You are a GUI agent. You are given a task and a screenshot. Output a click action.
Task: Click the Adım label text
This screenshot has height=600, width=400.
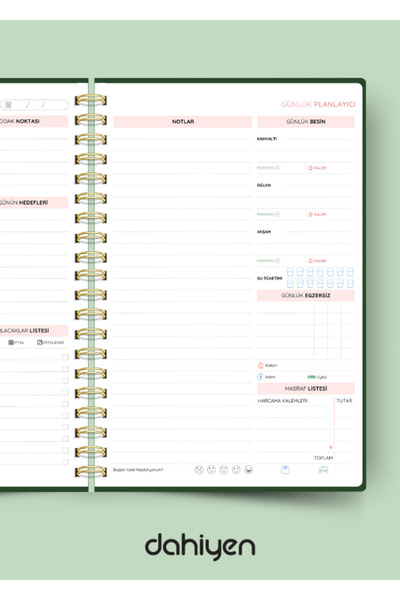point(270,377)
